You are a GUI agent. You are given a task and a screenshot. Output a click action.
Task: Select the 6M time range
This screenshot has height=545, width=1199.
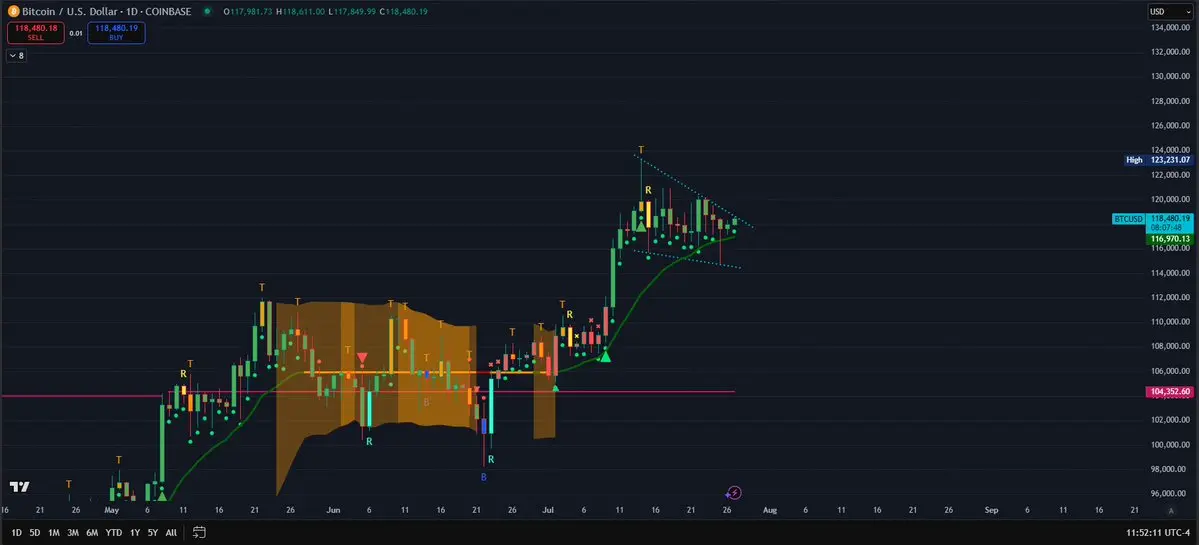92,532
